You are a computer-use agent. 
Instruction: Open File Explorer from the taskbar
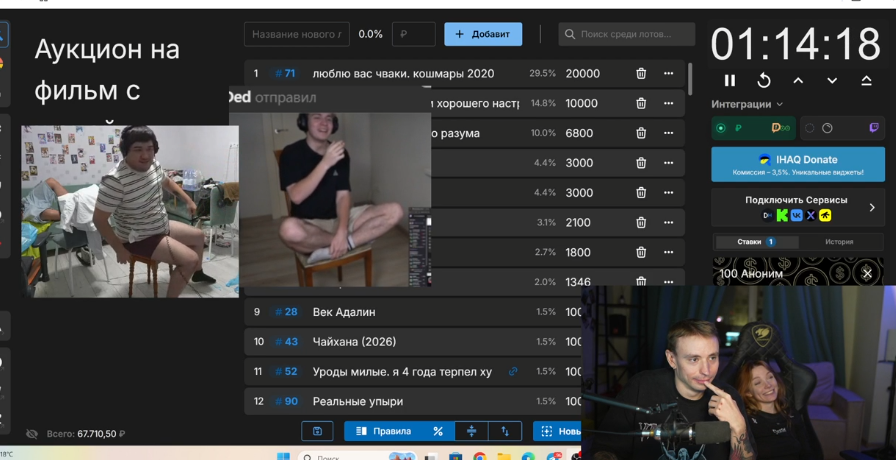504,456
